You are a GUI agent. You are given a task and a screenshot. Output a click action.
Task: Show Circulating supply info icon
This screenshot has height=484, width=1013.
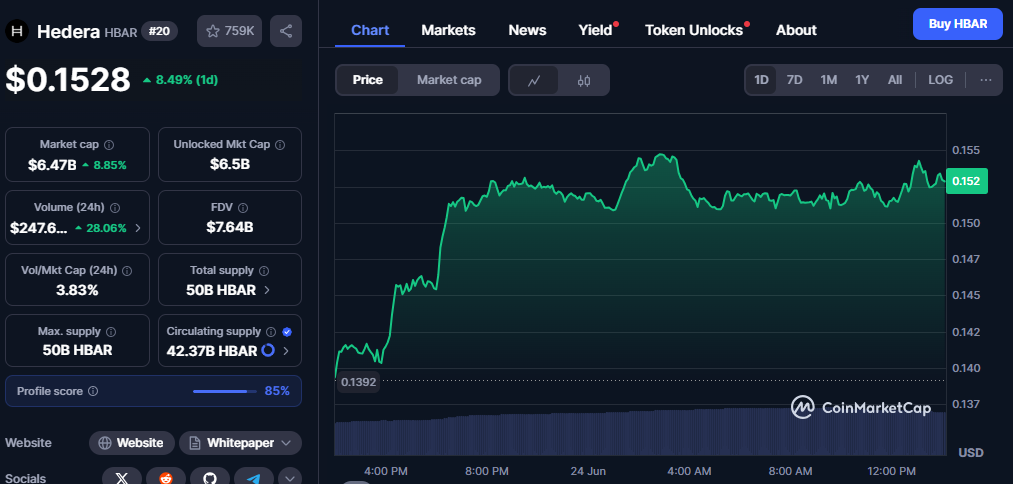click(x=271, y=331)
